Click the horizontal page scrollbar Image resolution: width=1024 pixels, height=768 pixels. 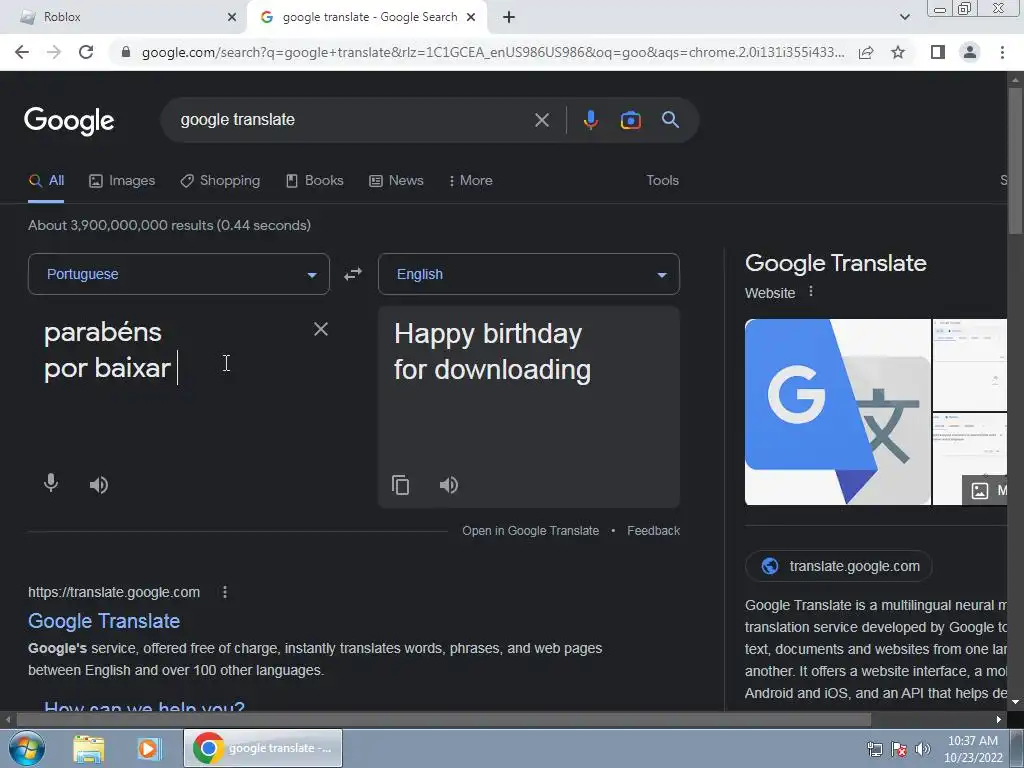(x=443, y=720)
